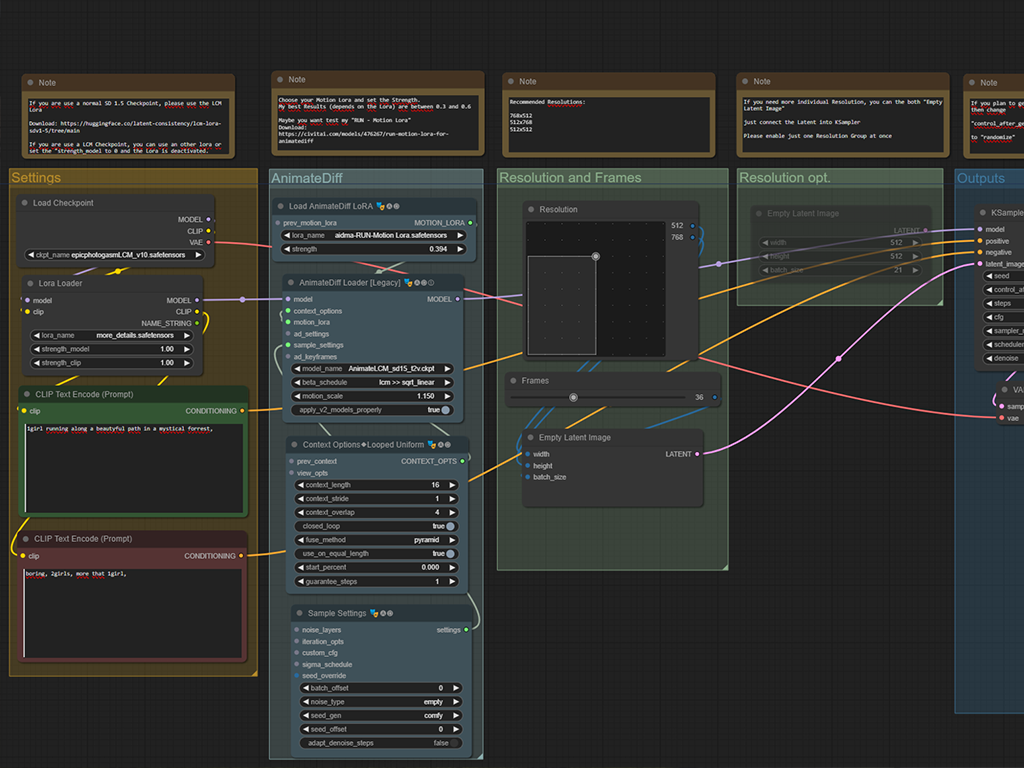Collapse the Load AnimateDiff LoRA node dot
The height and width of the screenshot is (768, 1024).
pyautogui.click(x=281, y=206)
